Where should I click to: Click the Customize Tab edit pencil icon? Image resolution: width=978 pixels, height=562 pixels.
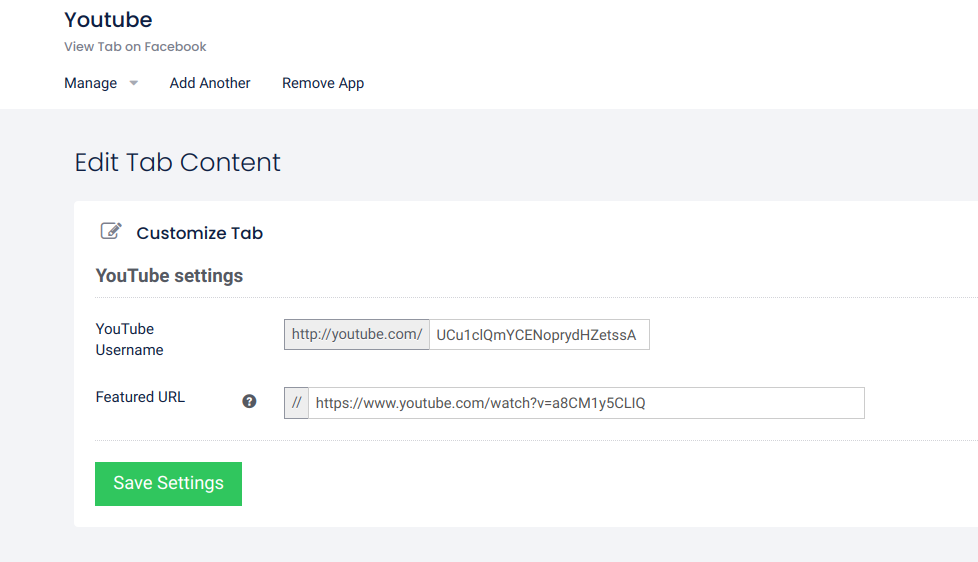coord(111,232)
